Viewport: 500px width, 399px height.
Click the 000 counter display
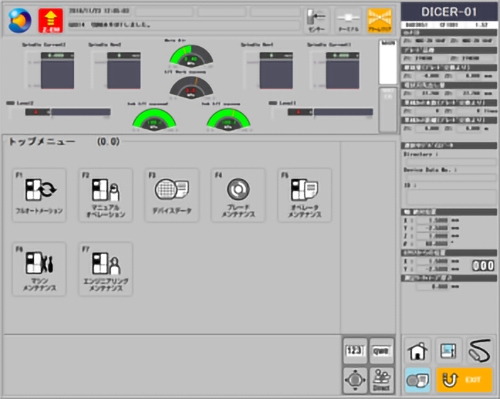click(483, 266)
